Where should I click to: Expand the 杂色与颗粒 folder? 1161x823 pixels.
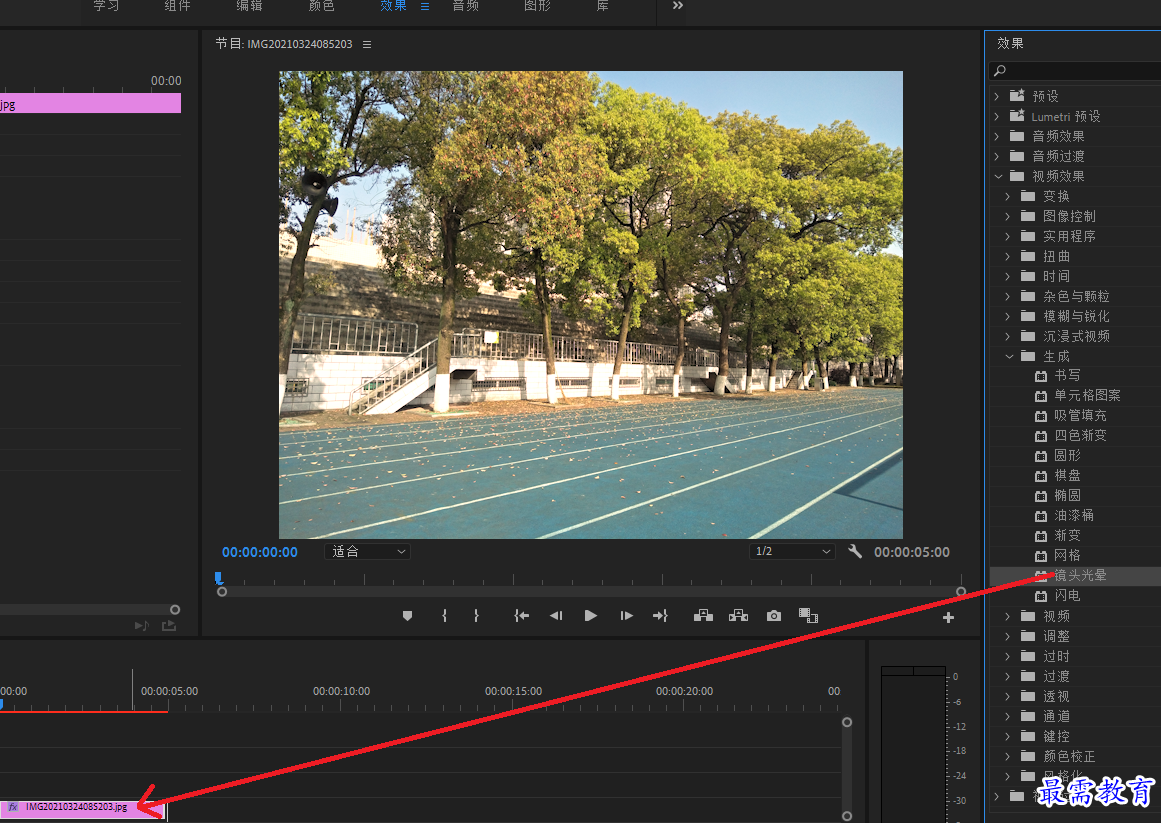pos(1008,296)
